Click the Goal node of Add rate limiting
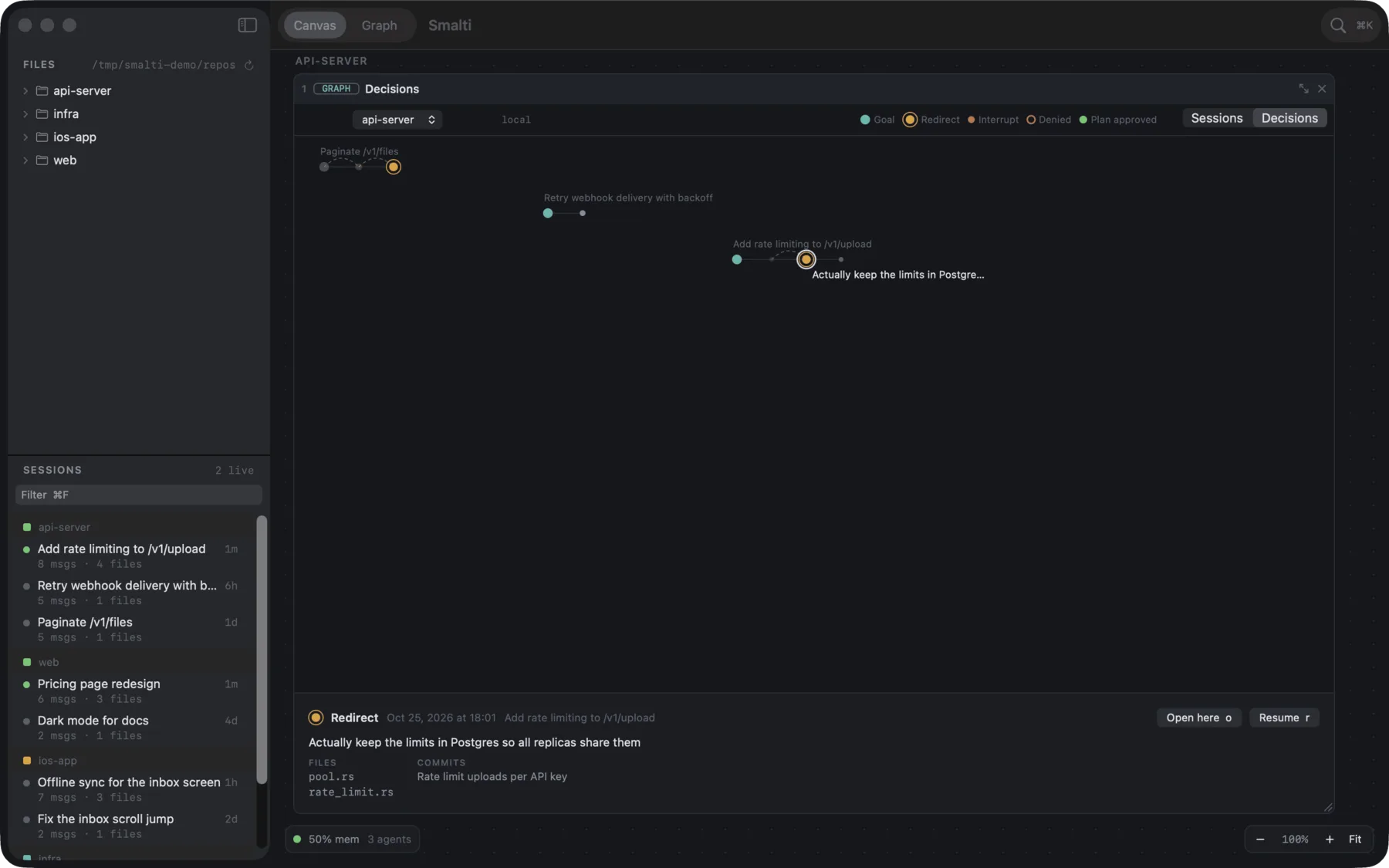1389x868 pixels. point(737,259)
